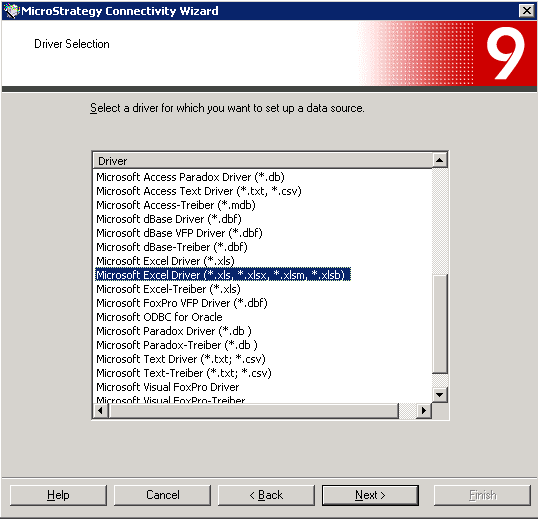Select Microsoft Access Paradox Driver (*.db)
Screen dimensions: 538x519
pos(190,177)
